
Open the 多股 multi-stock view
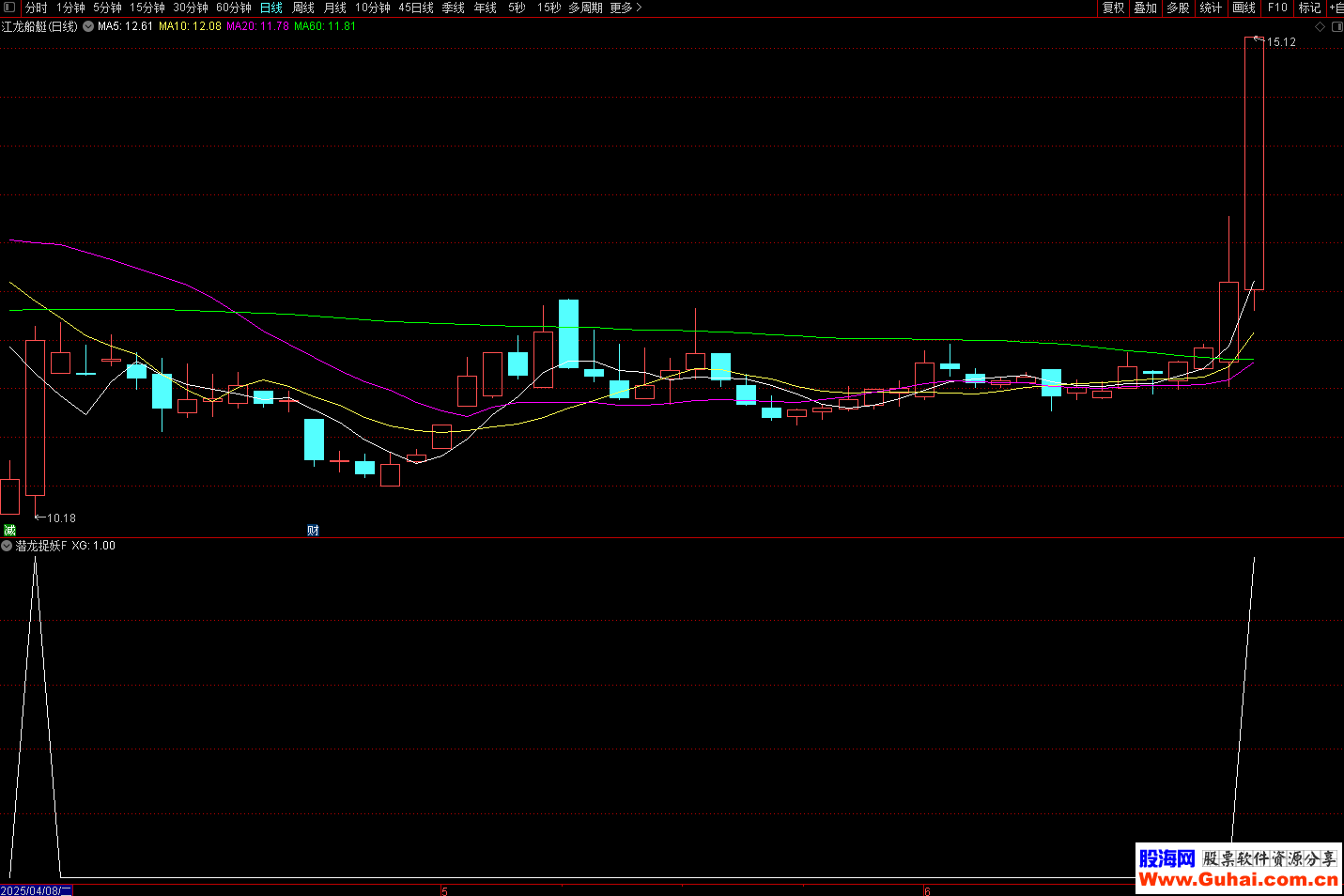[1179, 8]
